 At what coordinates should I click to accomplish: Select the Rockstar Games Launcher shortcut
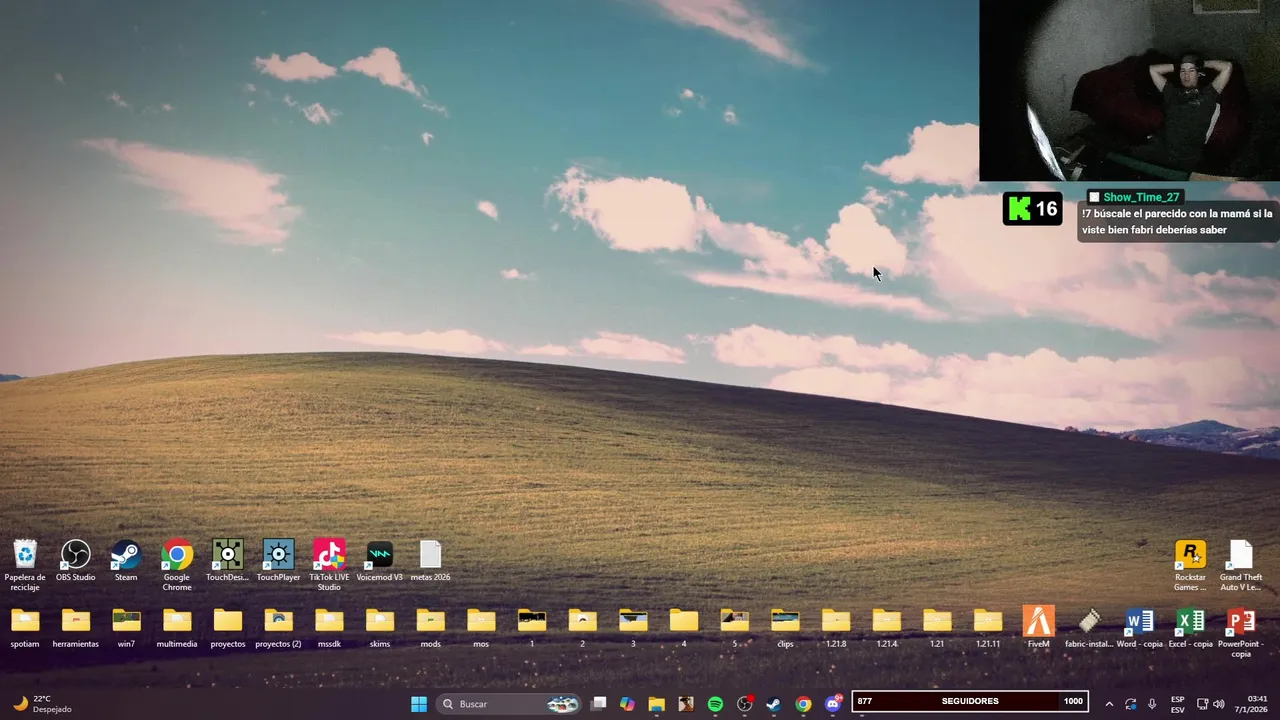(x=1190, y=565)
